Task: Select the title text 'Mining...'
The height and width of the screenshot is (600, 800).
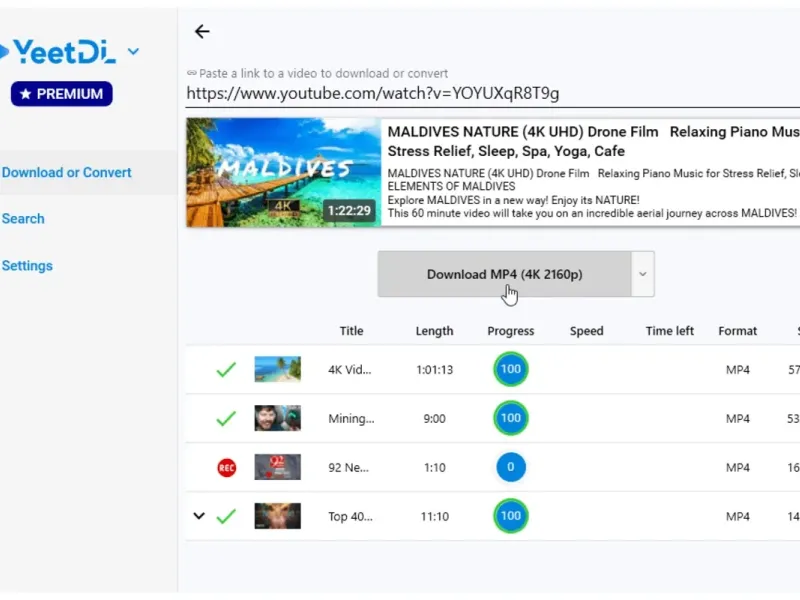Action: click(x=351, y=419)
